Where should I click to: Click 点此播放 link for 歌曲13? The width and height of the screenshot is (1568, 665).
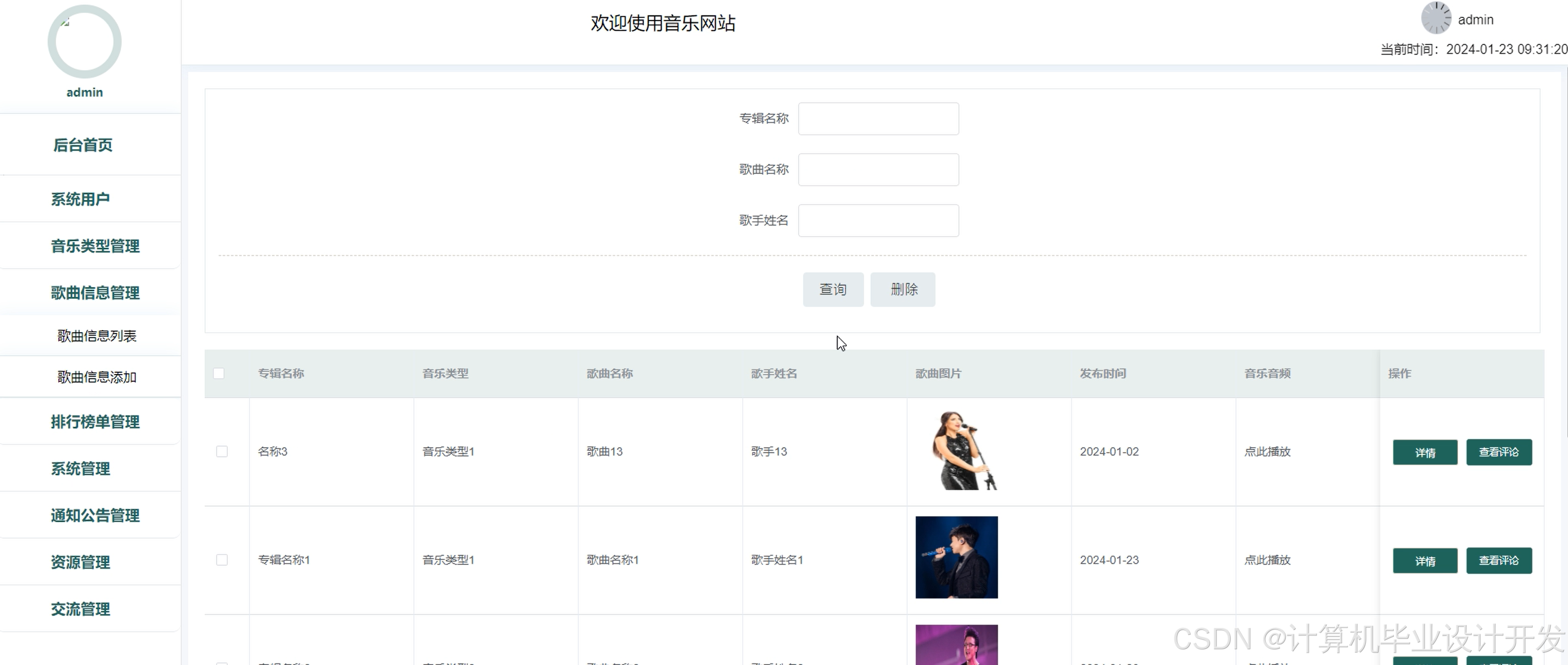click(1267, 452)
